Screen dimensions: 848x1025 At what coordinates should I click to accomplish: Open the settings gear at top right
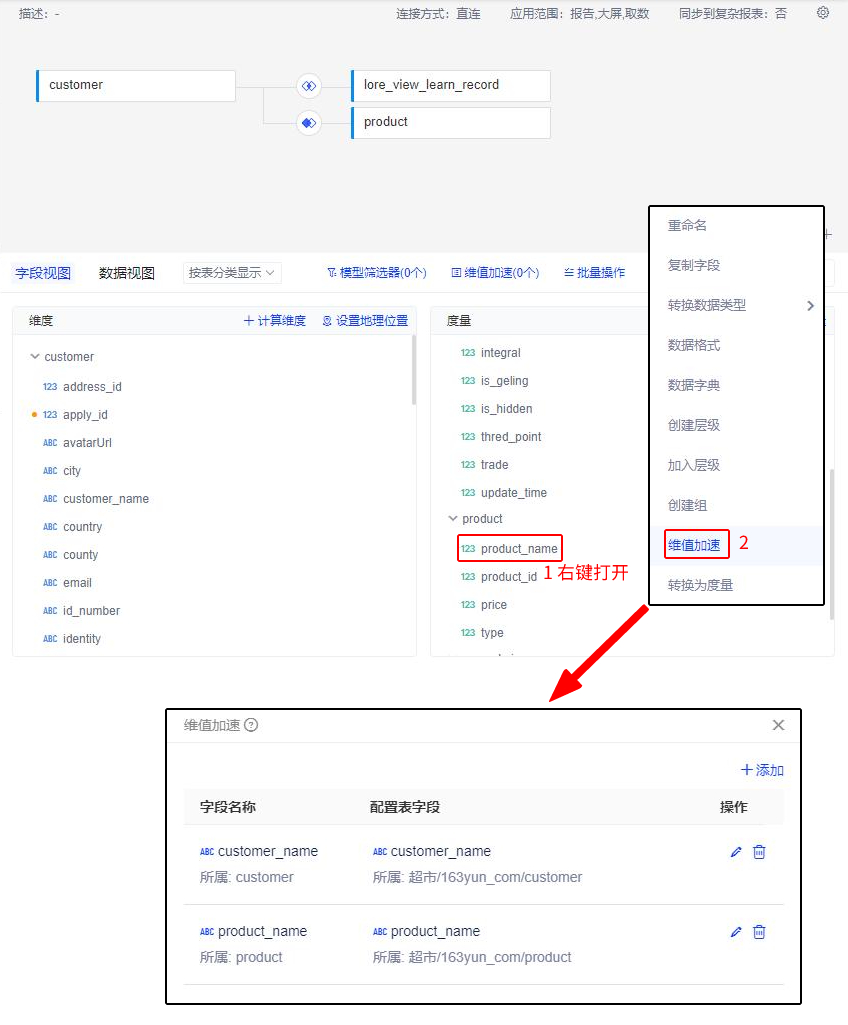[822, 14]
